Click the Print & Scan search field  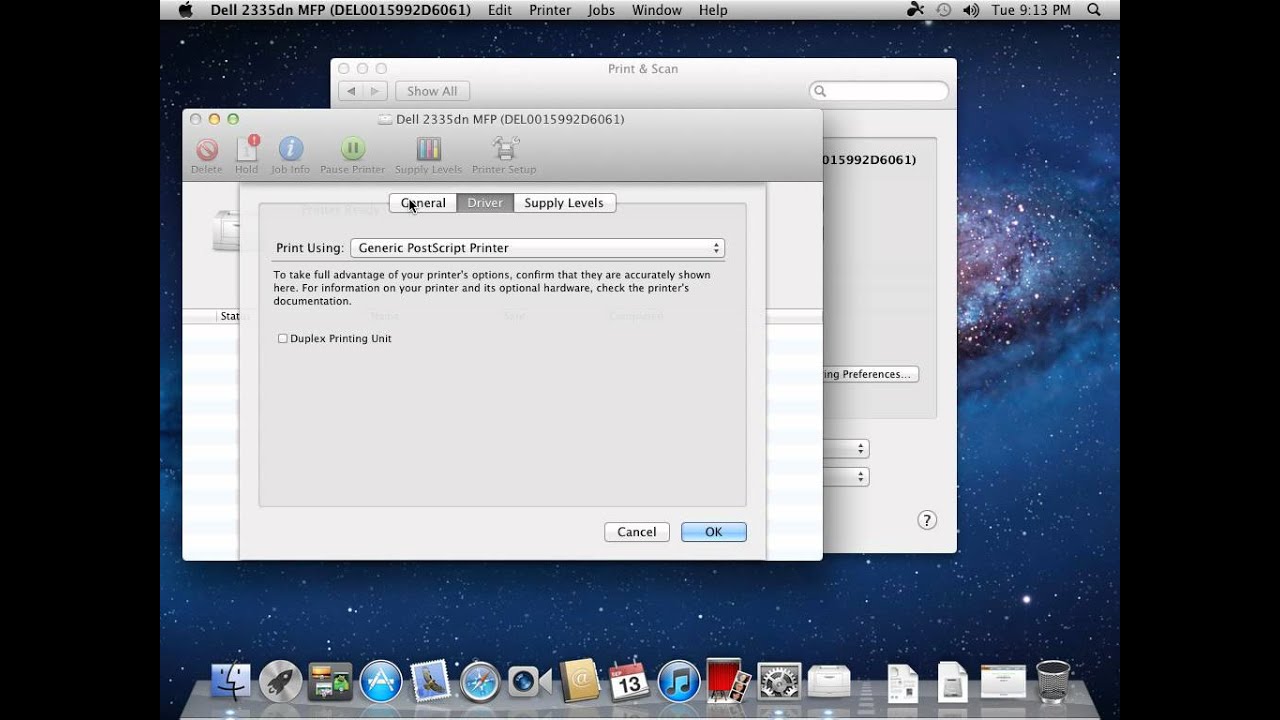tap(879, 91)
